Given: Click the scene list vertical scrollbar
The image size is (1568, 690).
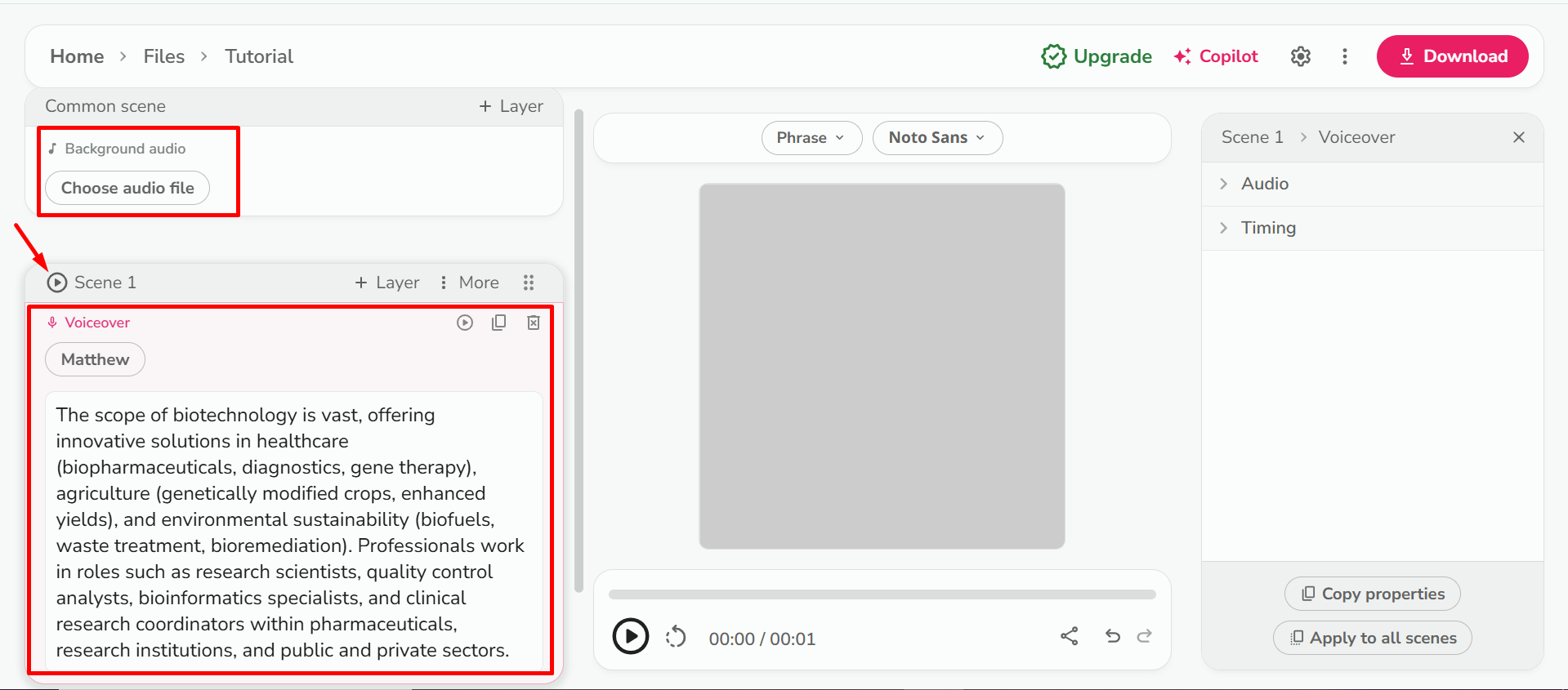Looking at the screenshot, I should (579, 351).
